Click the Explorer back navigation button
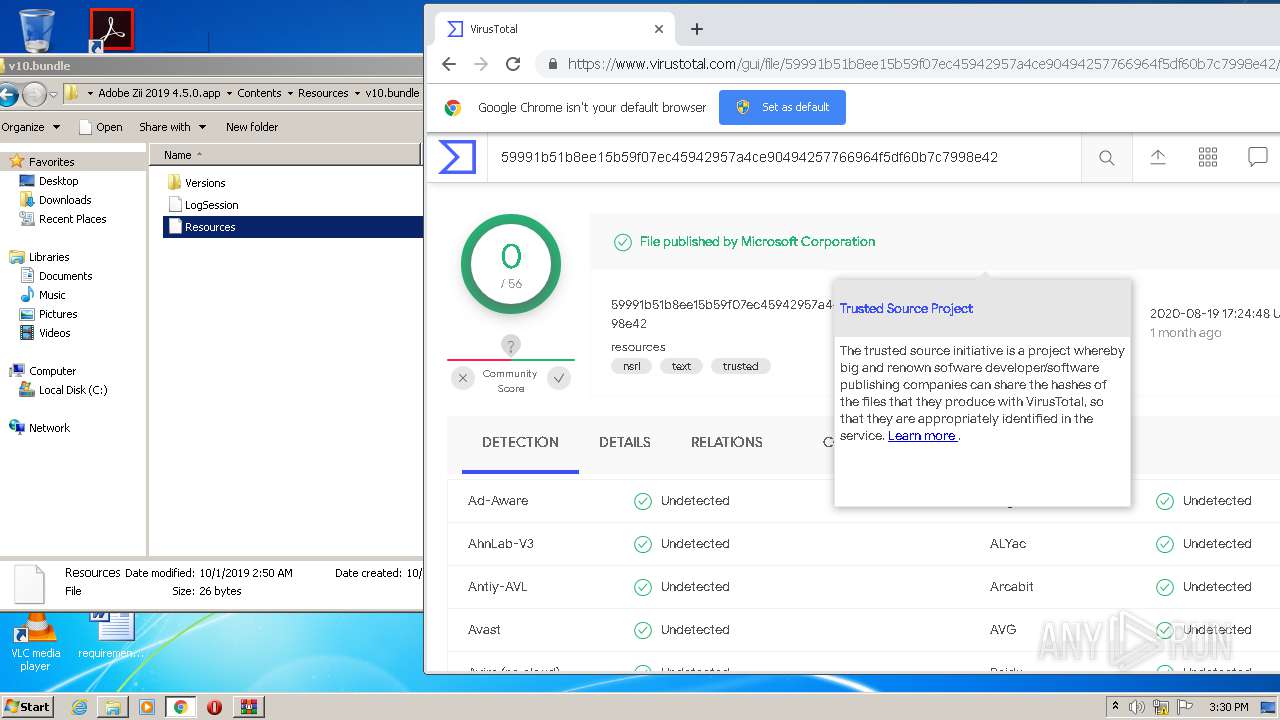Viewport: 1280px width, 720px height. (8, 94)
